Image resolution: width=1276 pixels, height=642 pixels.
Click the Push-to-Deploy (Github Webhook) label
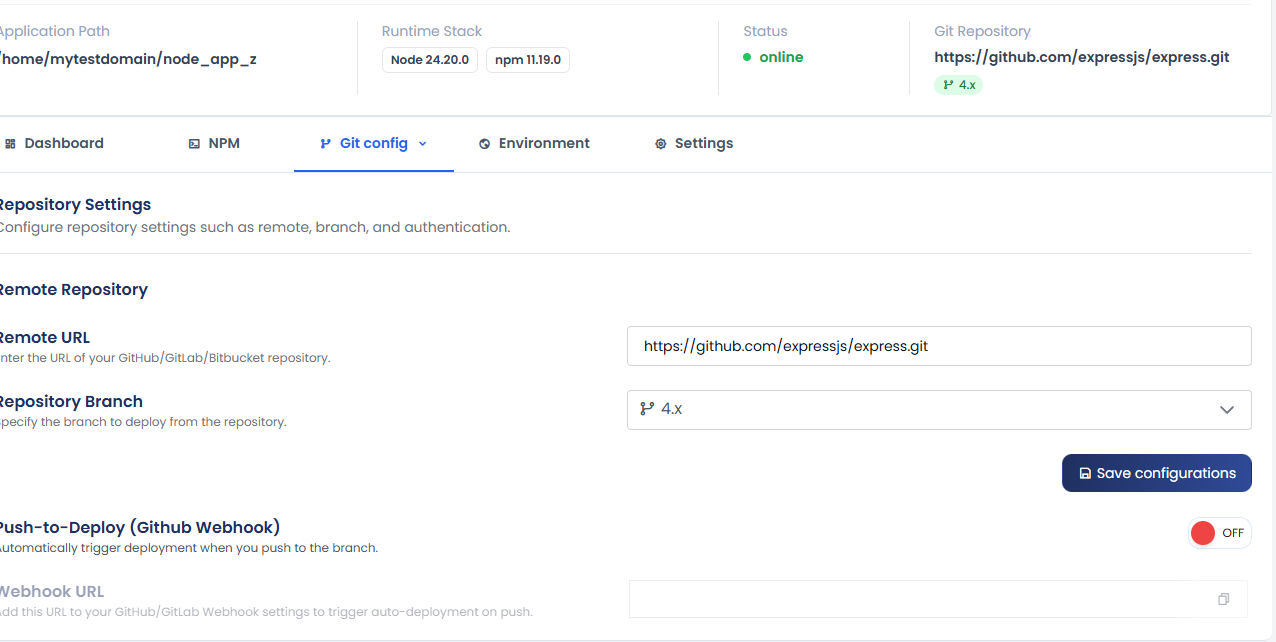point(138,526)
